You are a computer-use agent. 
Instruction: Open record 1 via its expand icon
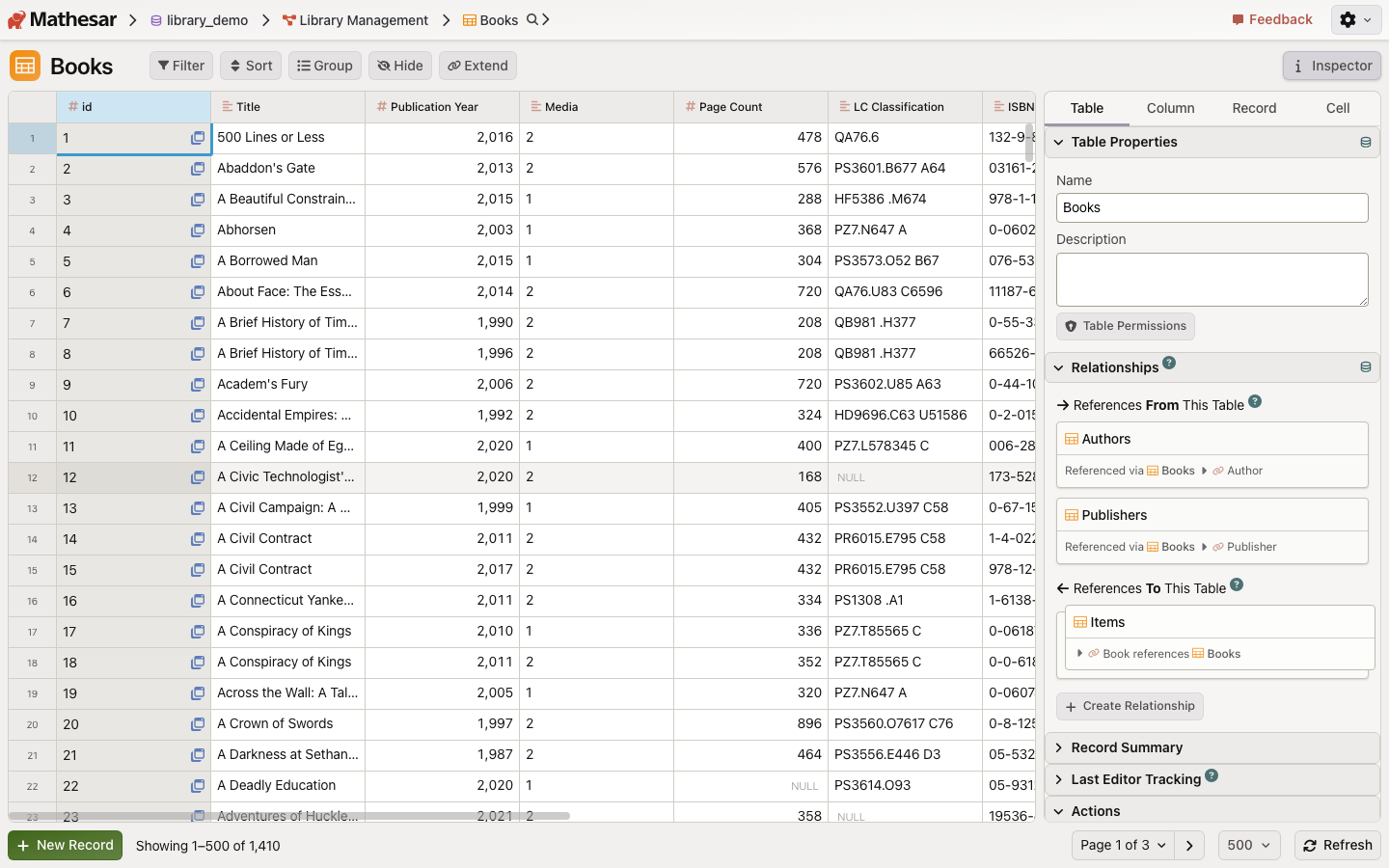pos(198,138)
